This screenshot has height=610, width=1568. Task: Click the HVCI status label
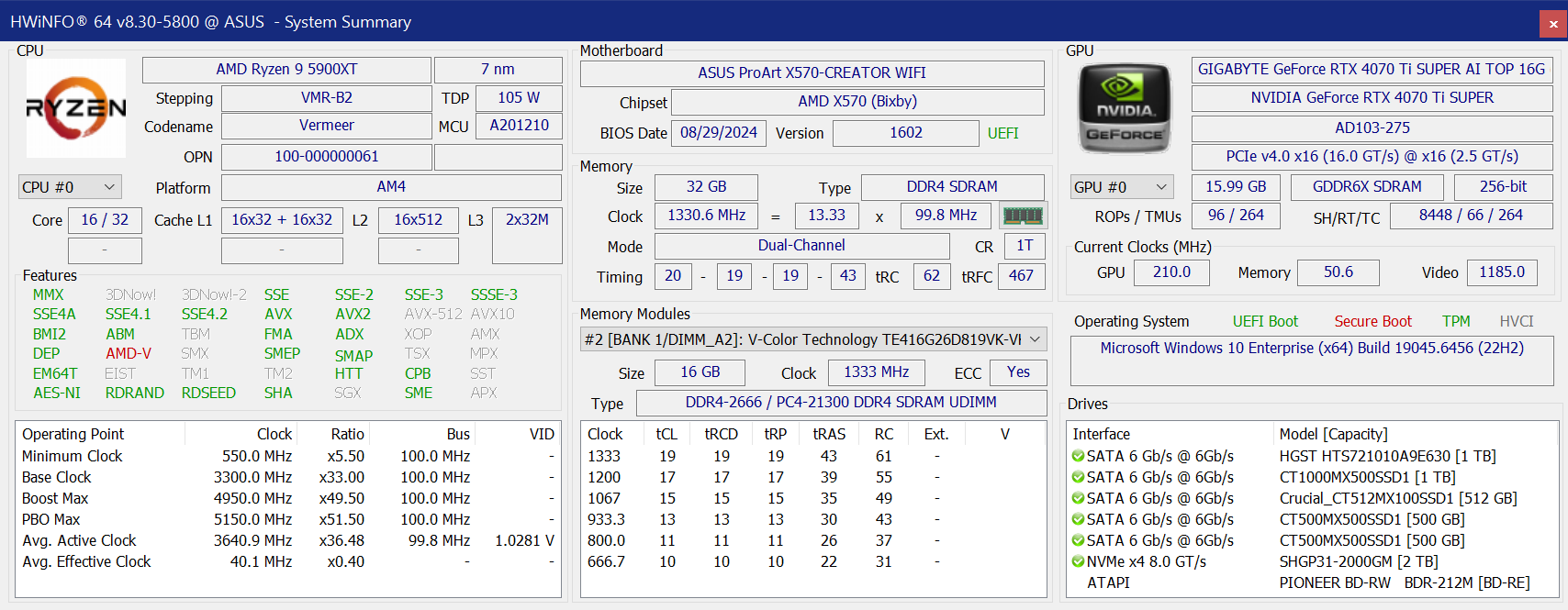click(x=1517, y=322)
